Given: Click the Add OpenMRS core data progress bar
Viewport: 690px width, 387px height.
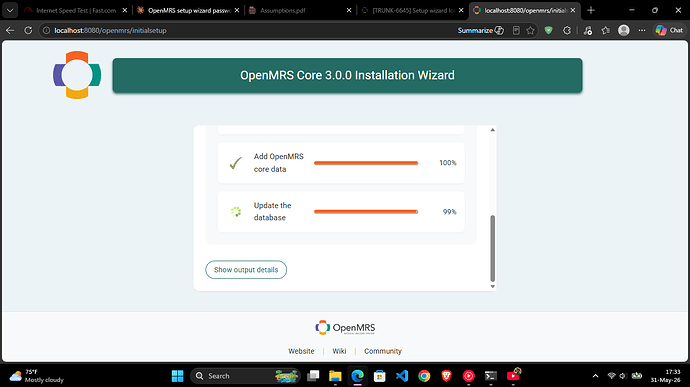Looking at the screenshot, I should click(366, 163).
